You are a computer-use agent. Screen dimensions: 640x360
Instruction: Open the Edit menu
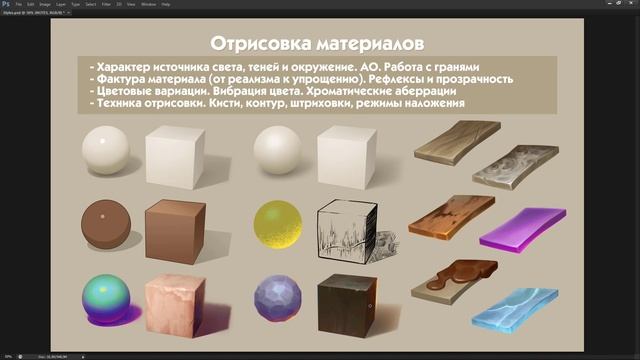31,4
